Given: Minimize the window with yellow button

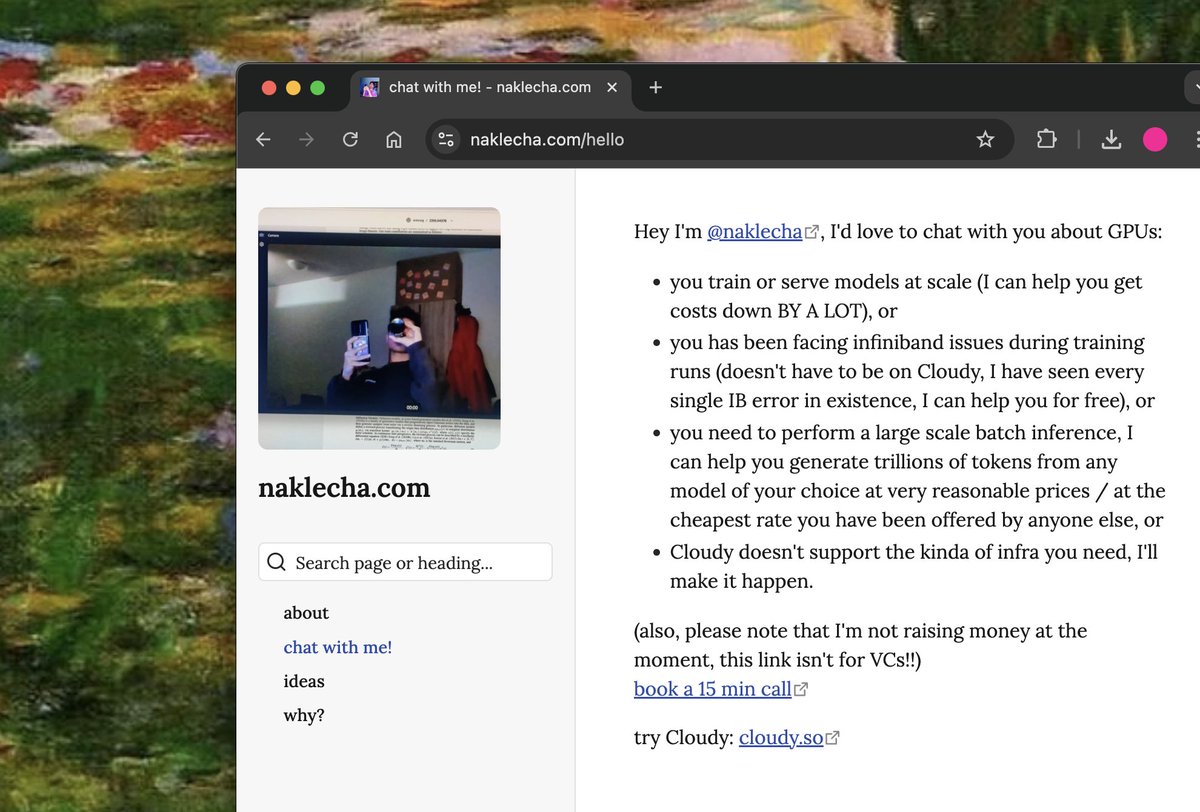Looking at the screenshot, I should tap(293, 87).
